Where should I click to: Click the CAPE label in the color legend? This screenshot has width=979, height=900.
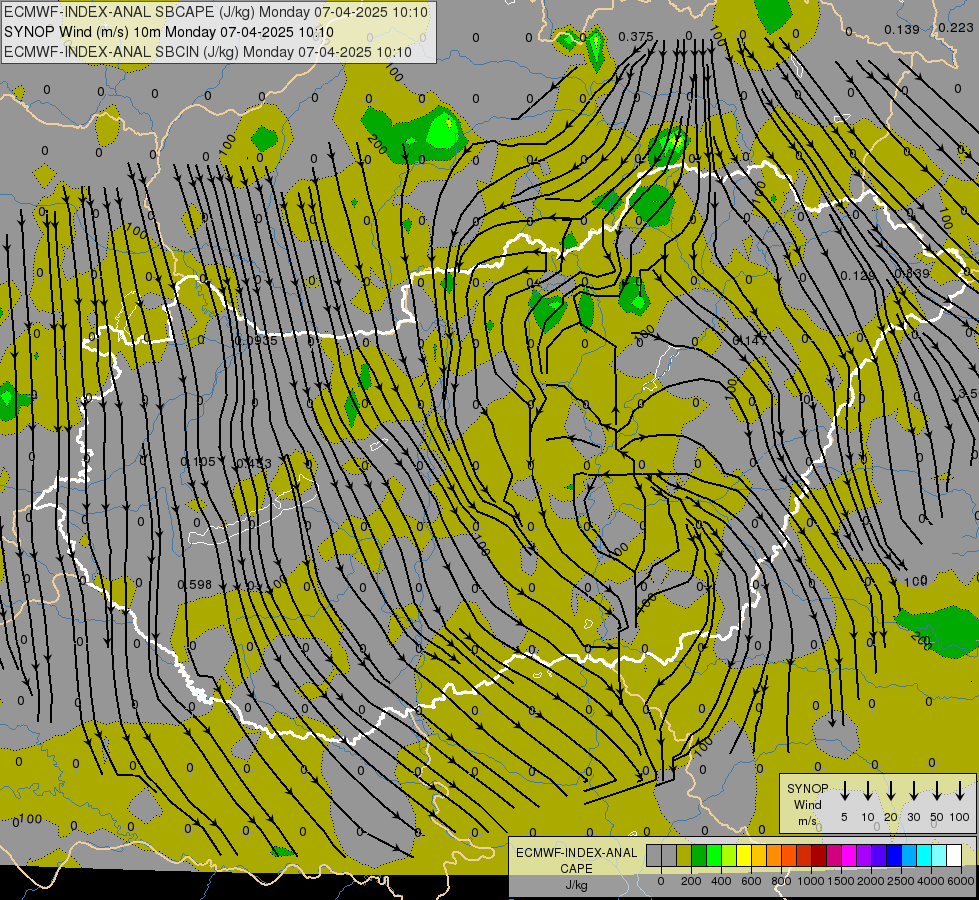[576, 869]
